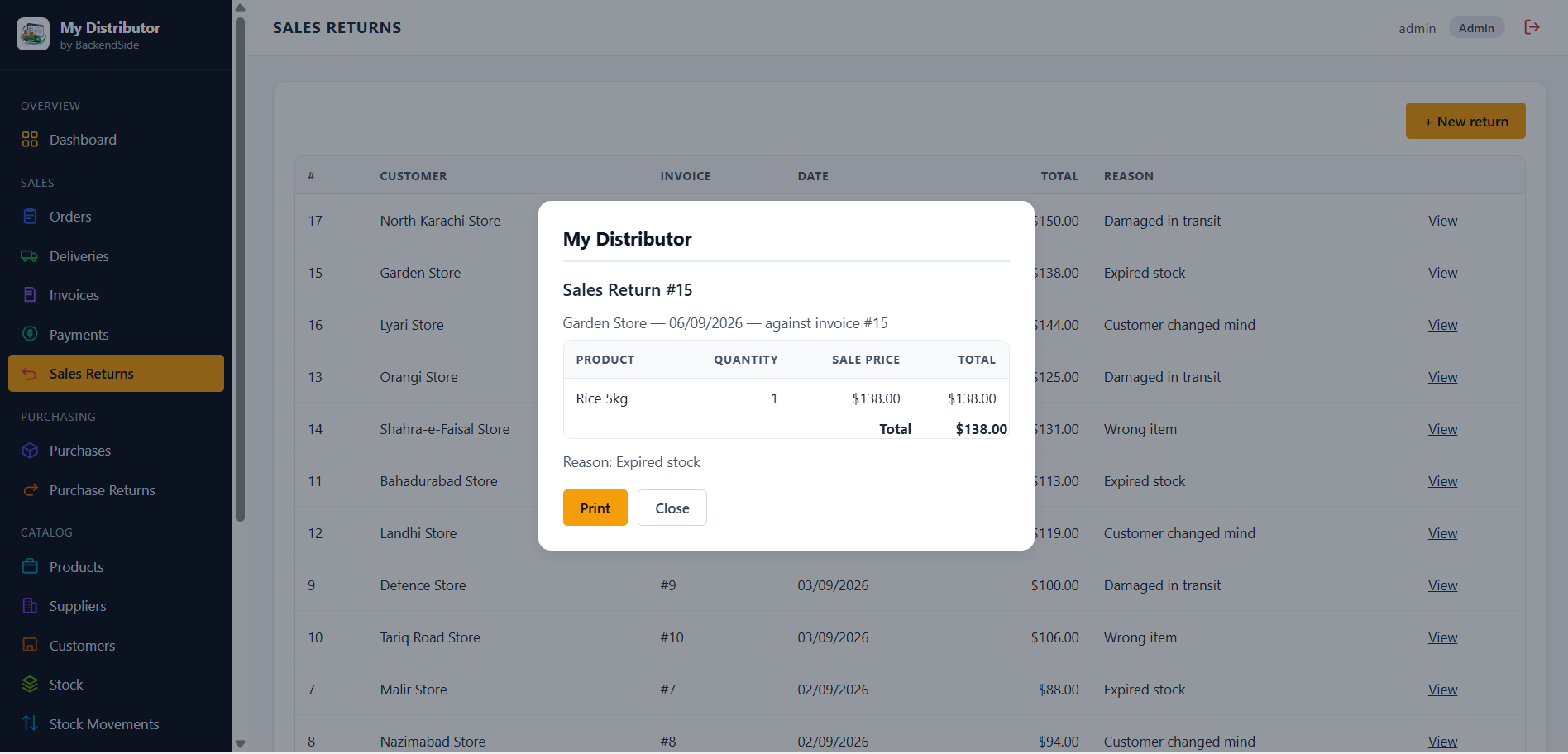Click the sidebar scroll down arrow

pos(240,744)
